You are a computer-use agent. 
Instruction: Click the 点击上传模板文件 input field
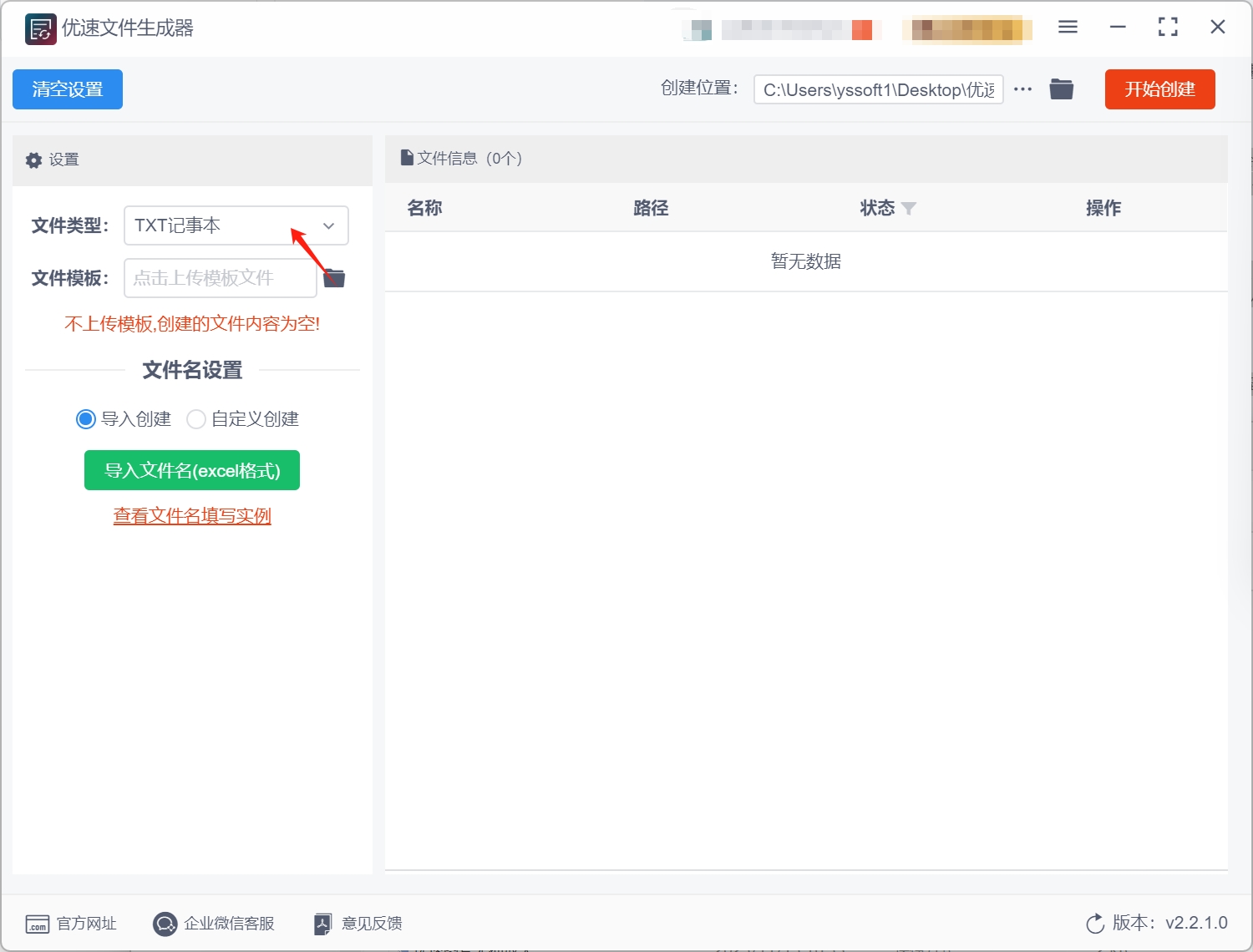(221, 278)
